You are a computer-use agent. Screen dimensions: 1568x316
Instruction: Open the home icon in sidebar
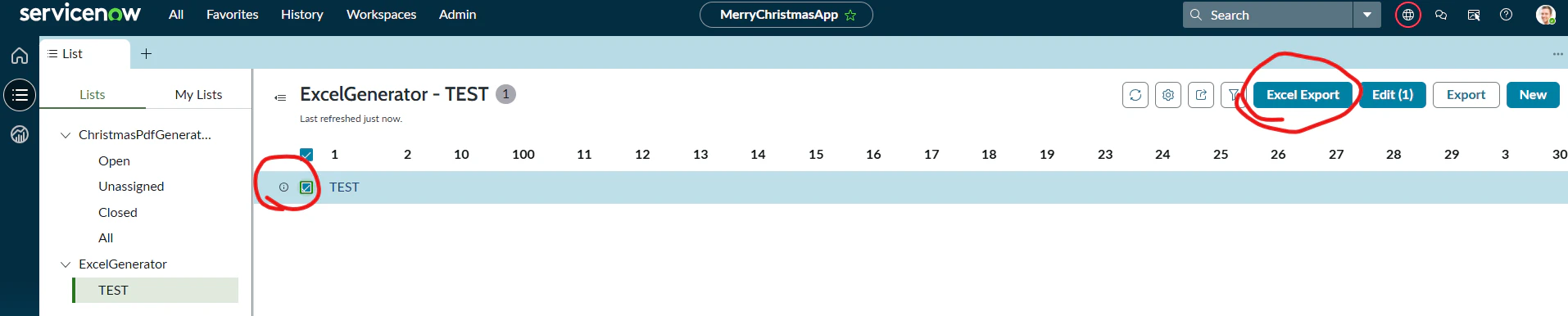(20, 56)
